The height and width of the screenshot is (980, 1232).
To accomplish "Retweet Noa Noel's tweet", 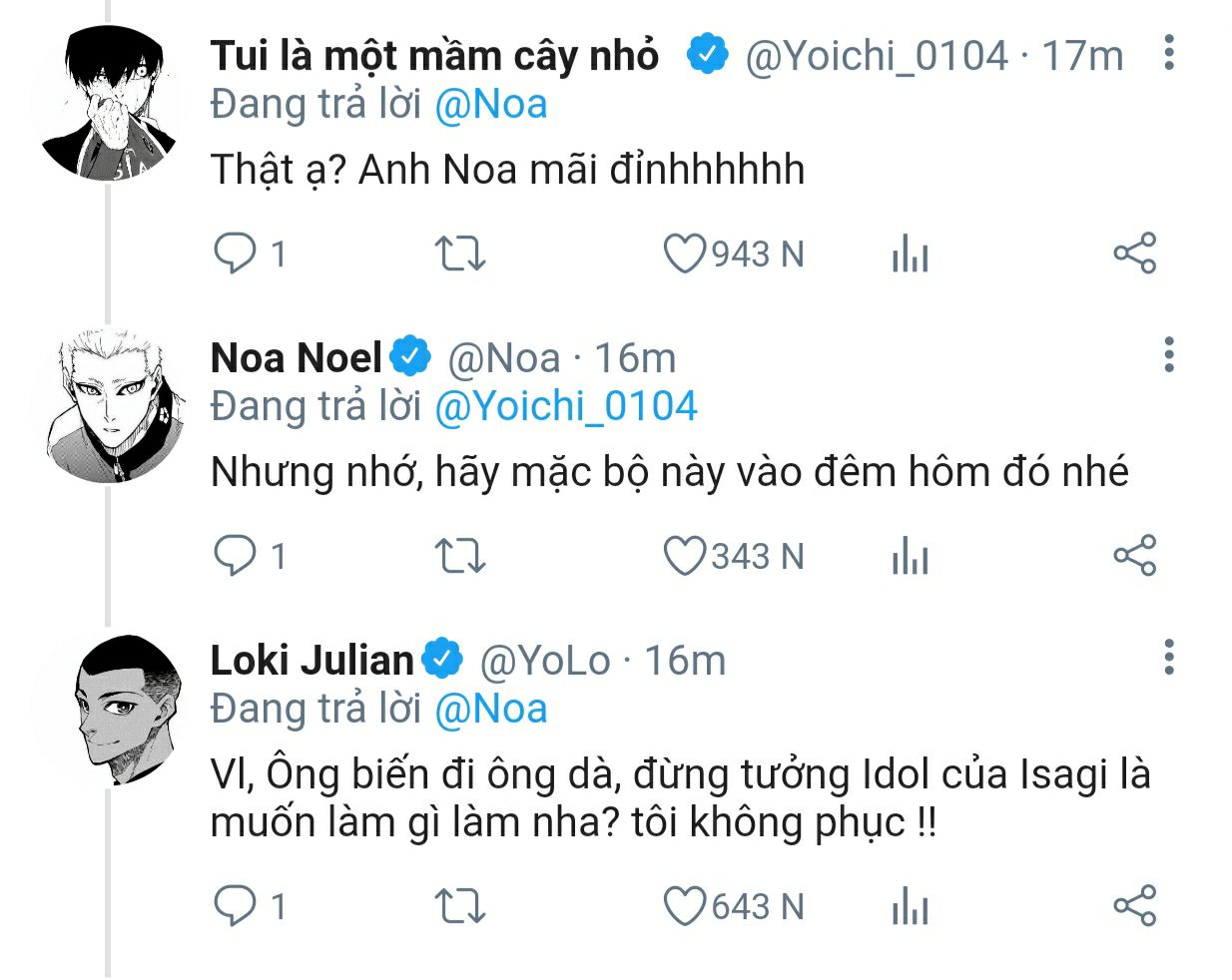I will 460,556.
